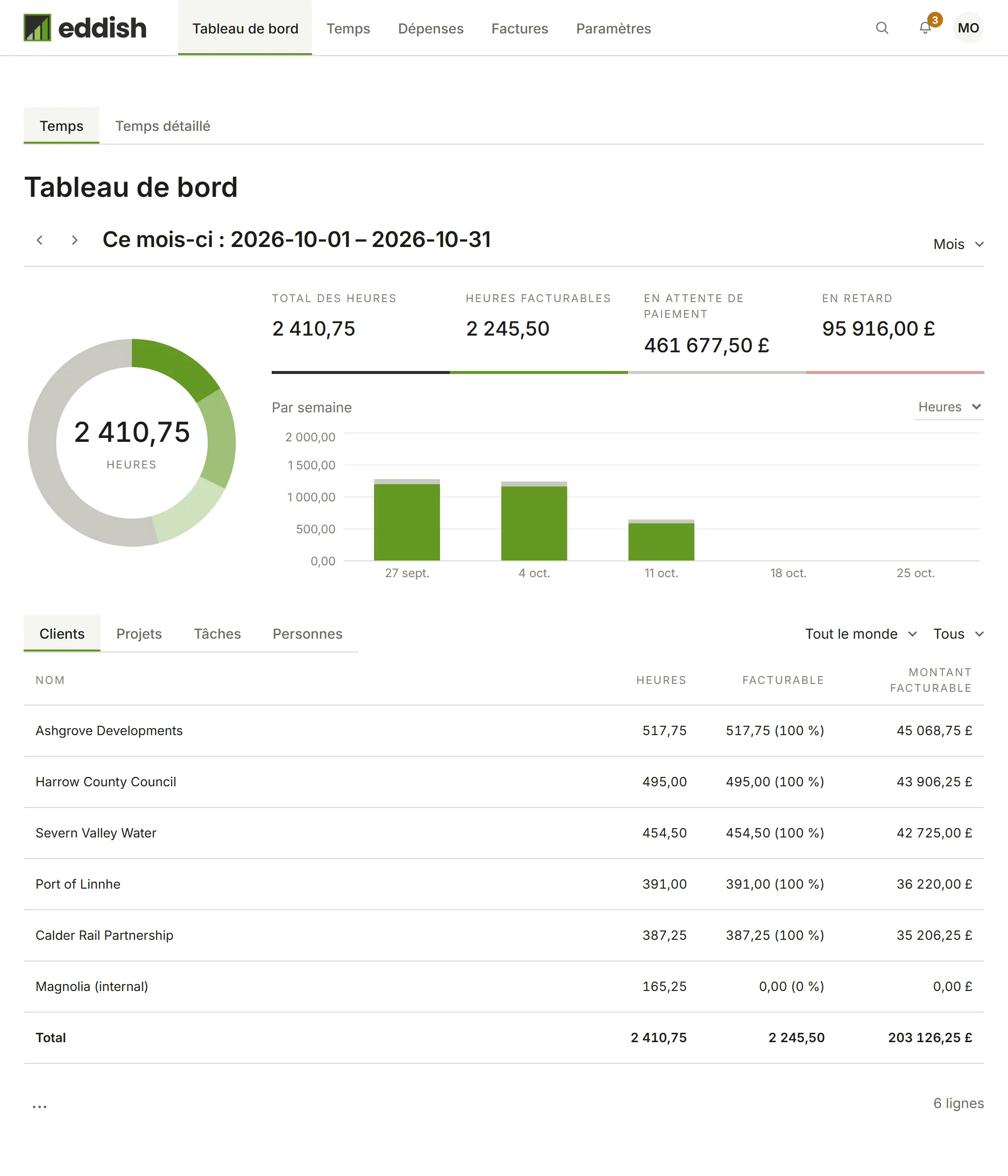The width and height of the screenshot is (1008, 1176).
Task: Click the eddish logo
Action: (x=85, y=28)
